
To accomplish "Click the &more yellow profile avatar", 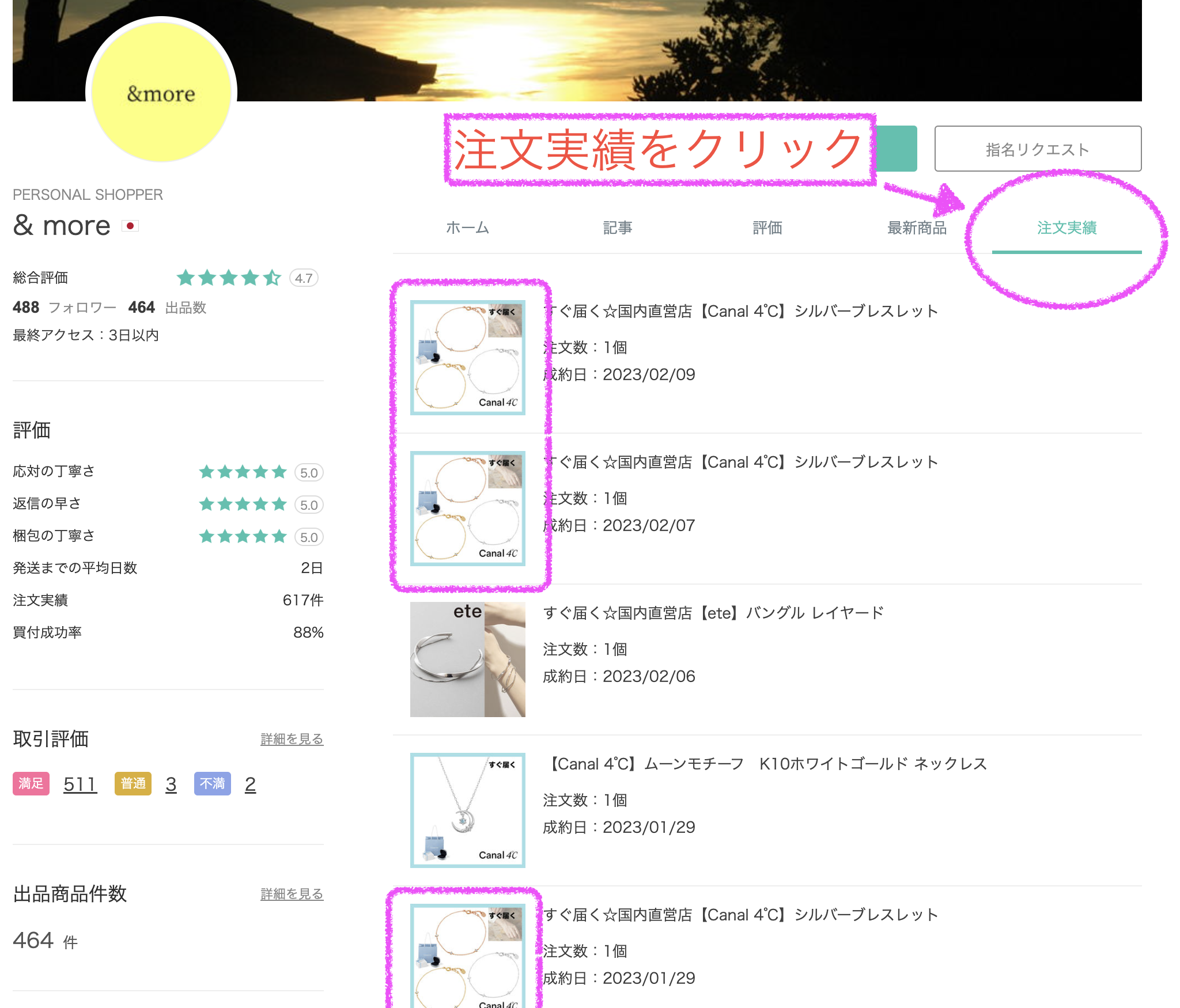I will click(x=161, y=92).
